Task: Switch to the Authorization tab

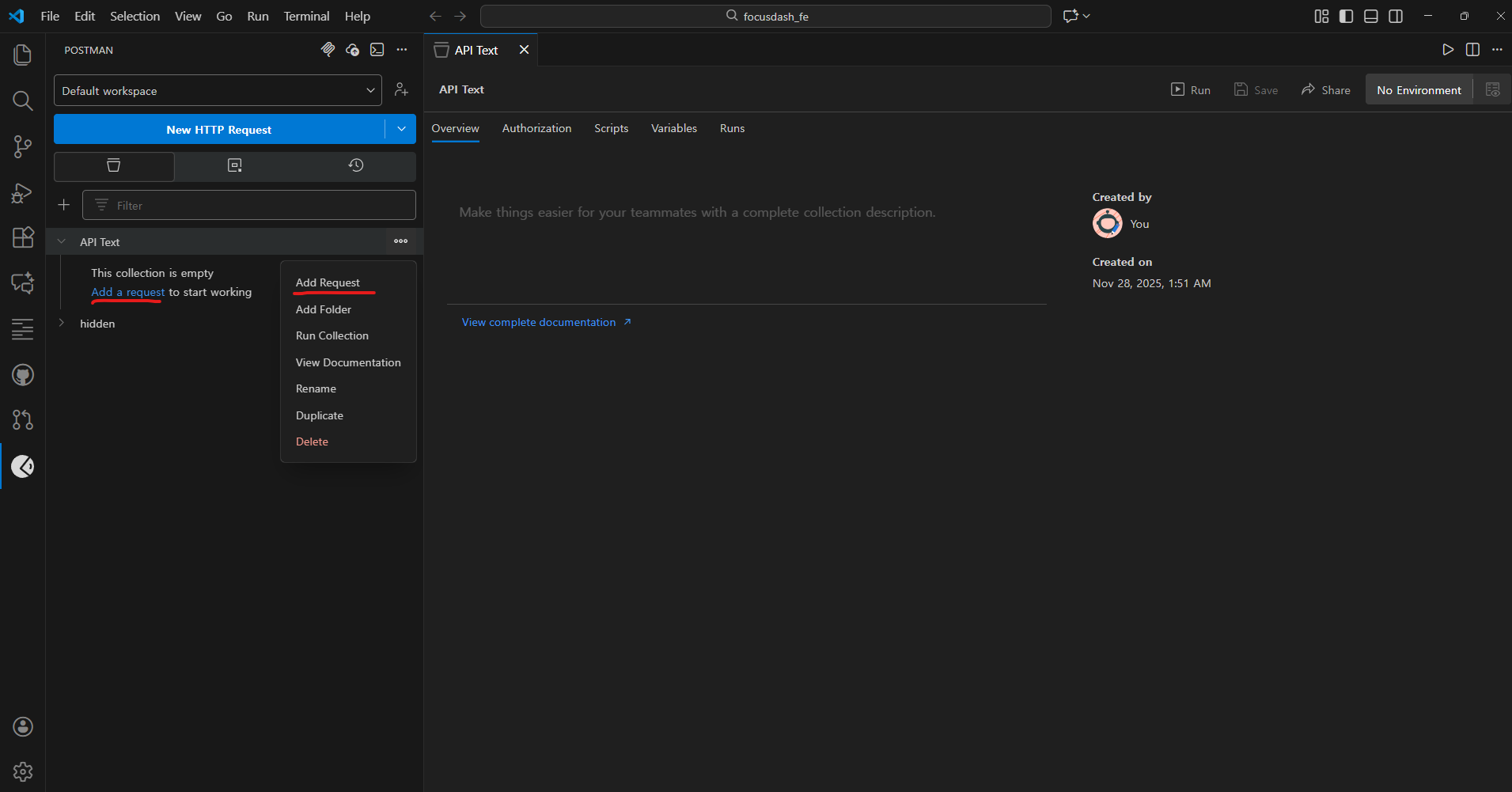Action: (x=536, y=128)
